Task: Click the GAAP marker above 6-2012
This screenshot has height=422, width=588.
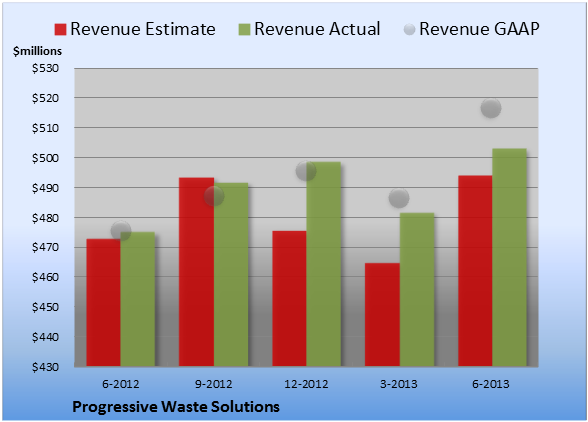Action: [121, 231]
